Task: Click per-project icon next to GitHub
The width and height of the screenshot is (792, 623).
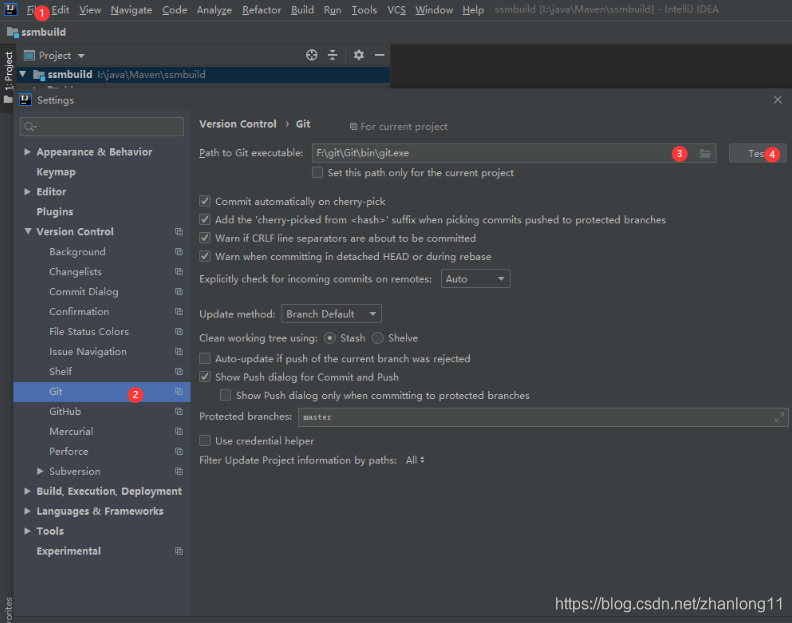Action: tap(179, 411)
